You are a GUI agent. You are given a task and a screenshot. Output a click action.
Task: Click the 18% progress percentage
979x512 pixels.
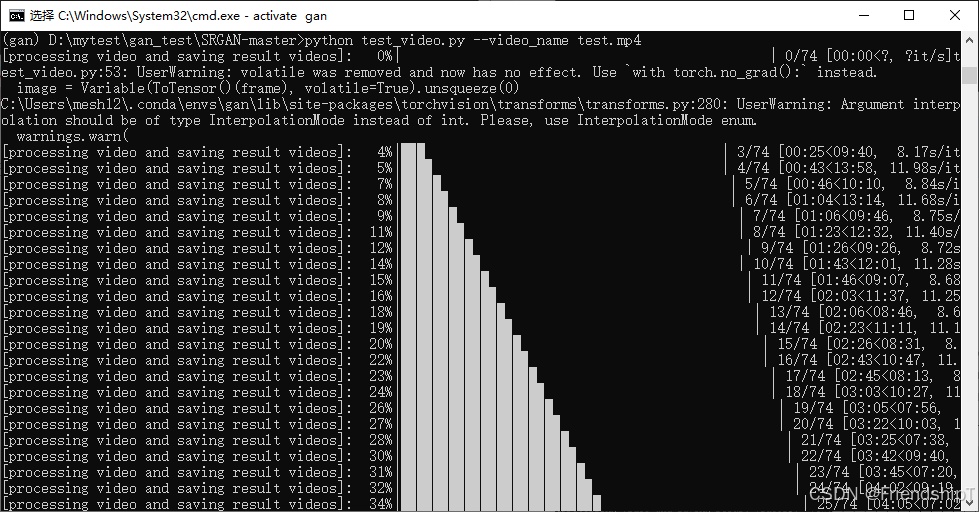click(x=381, y=312)
